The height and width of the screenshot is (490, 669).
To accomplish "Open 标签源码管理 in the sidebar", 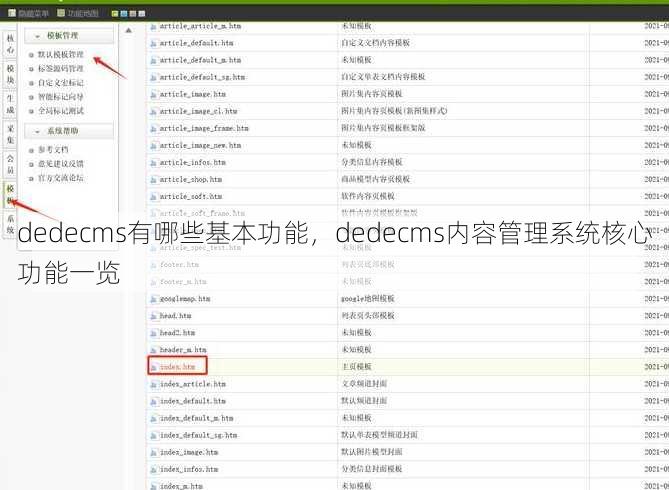I will [x=61, y=68].
